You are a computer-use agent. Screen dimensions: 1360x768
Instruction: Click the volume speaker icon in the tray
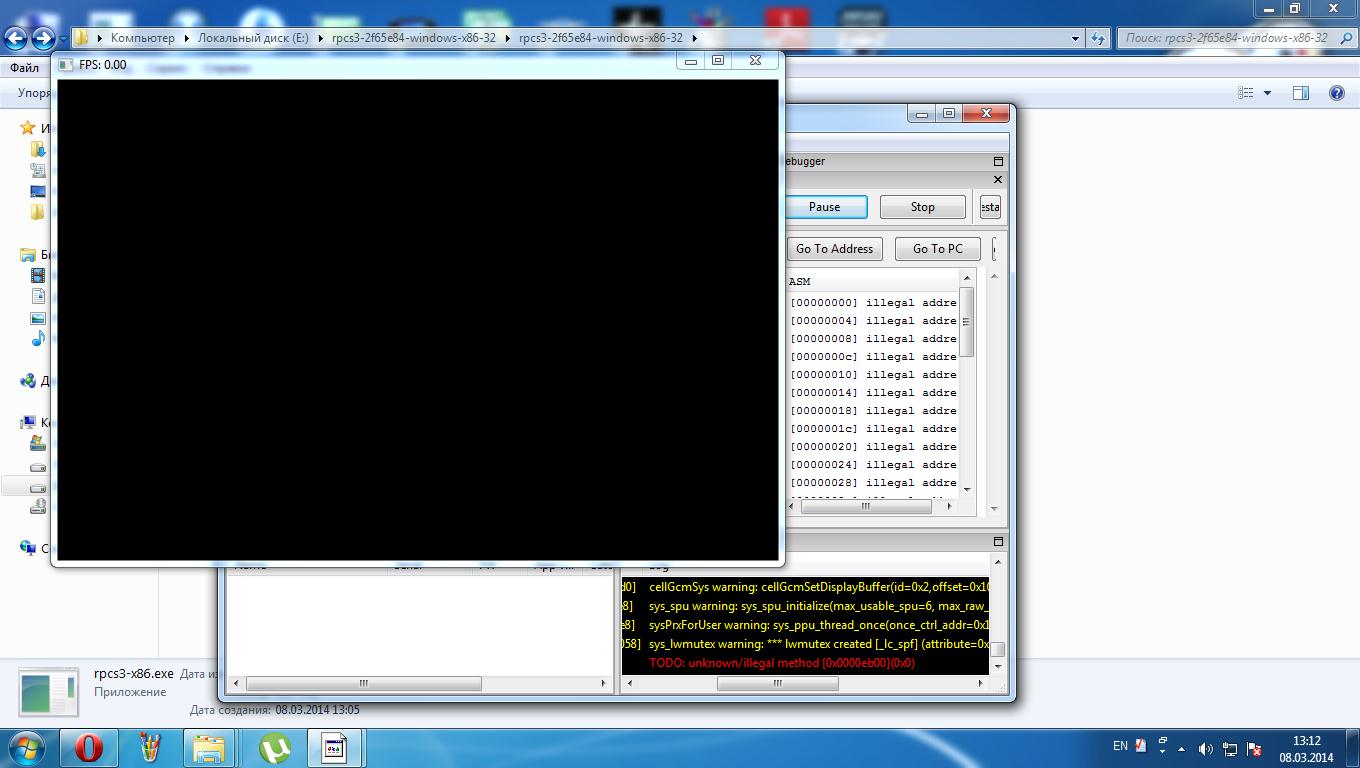point(1205,748)
